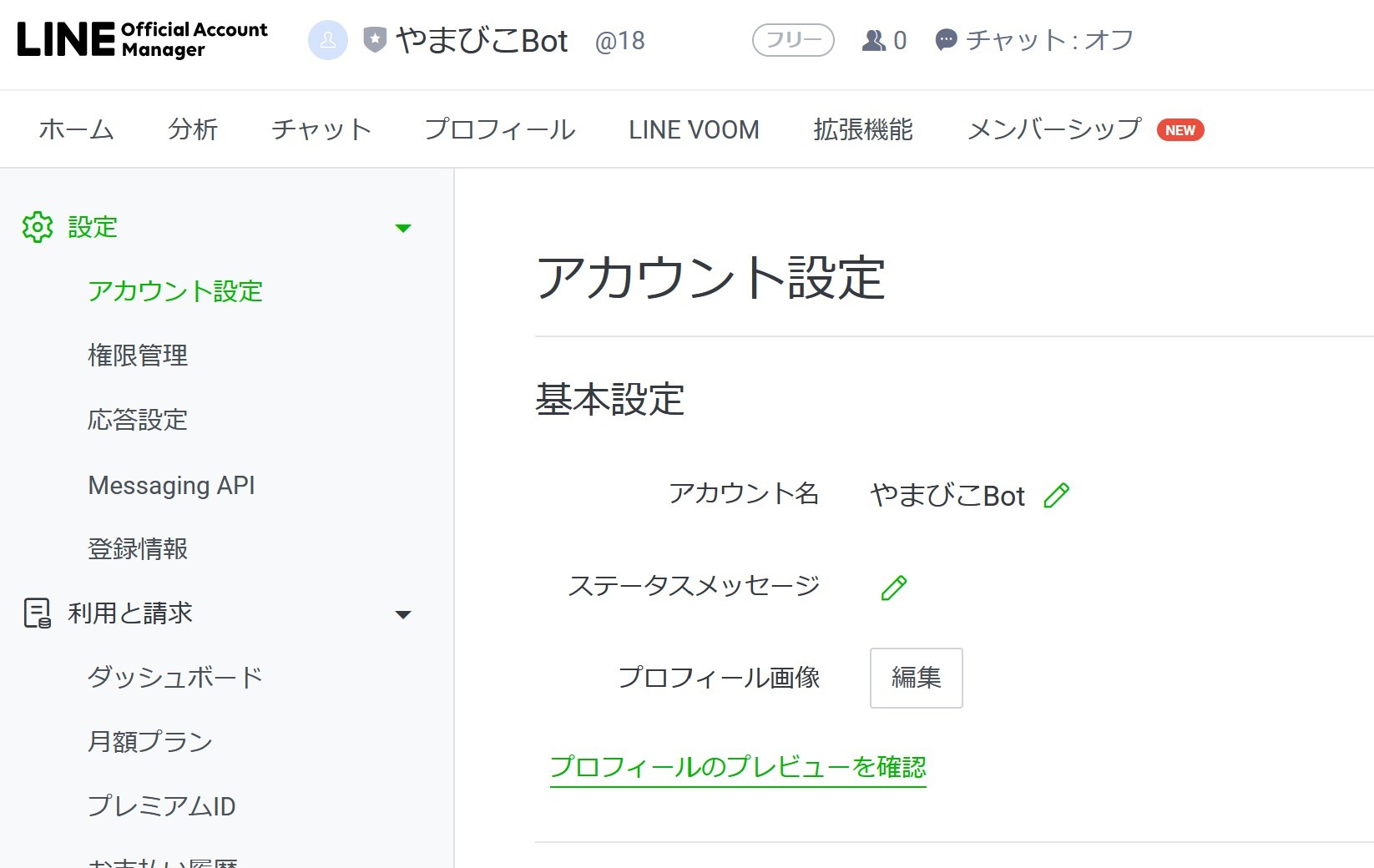The width and height of the screenshot is (1374, 868).
Task: Select 権限管理 in the settings menu
Action: [138, 356]
